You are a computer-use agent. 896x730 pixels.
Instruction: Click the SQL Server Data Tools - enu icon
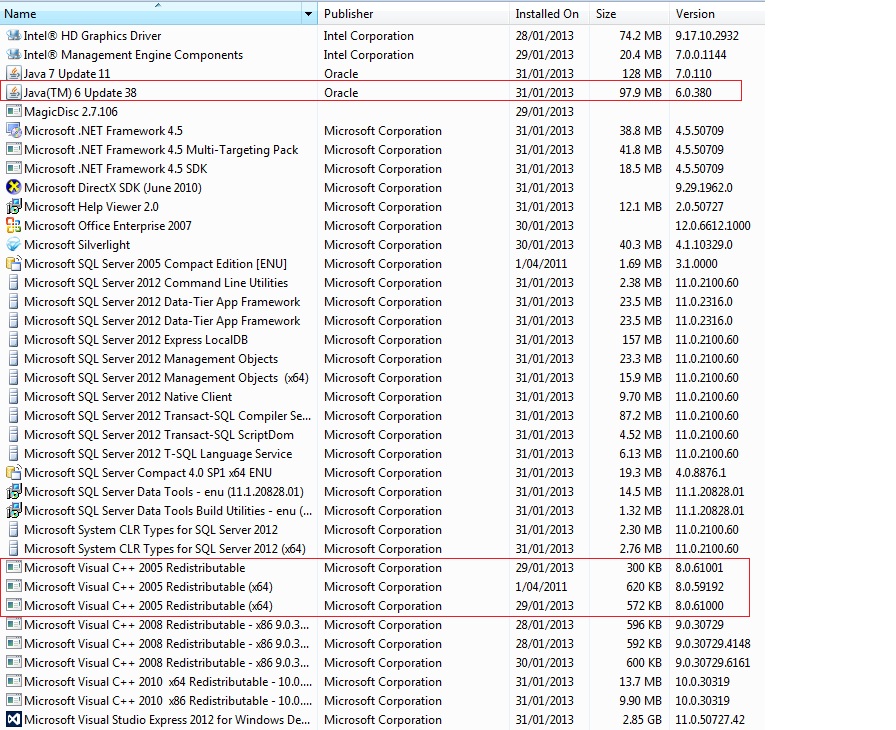(x=14, y=492)
